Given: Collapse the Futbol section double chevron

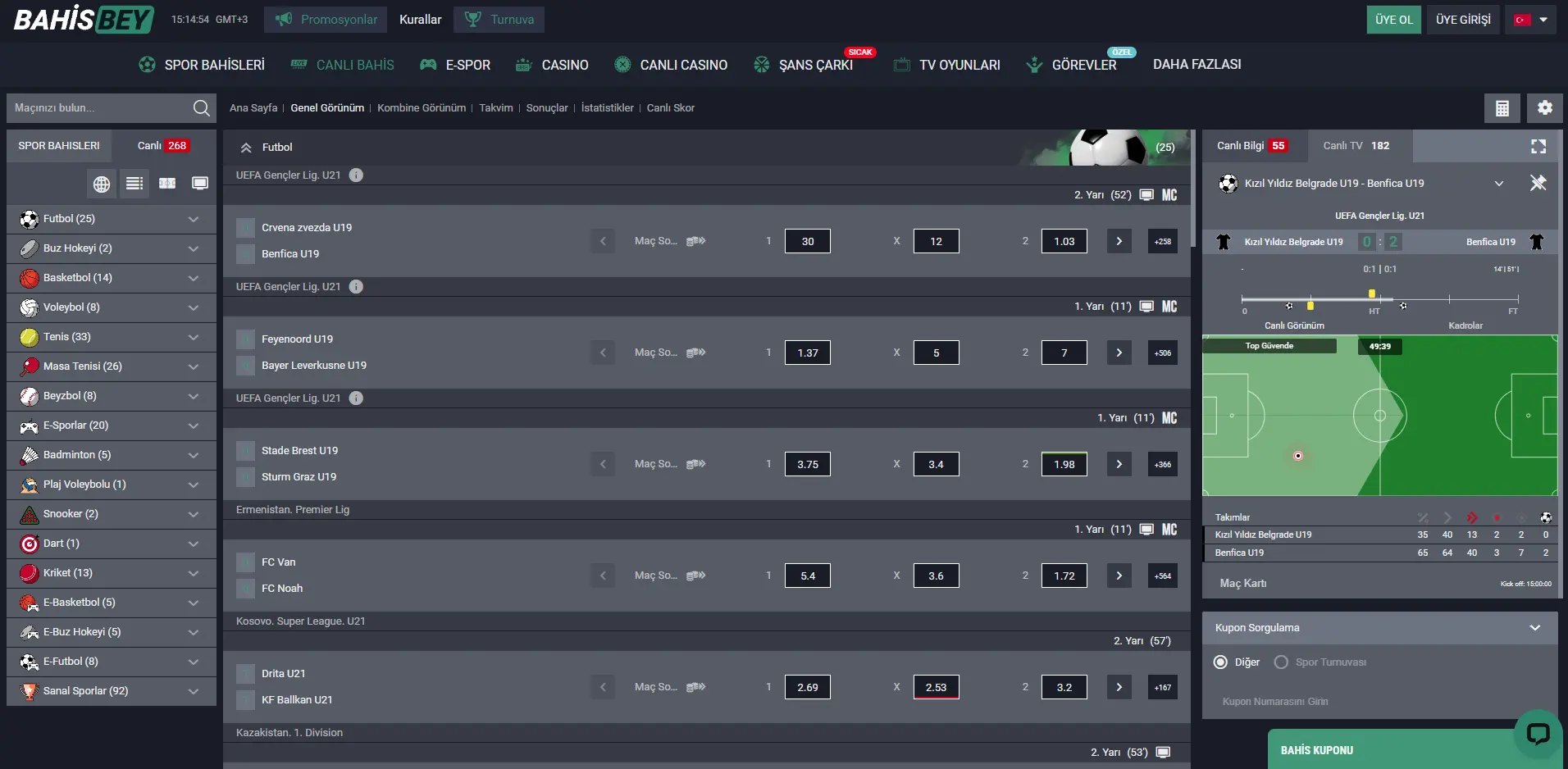Looking at the screenshot, I should (x=245, y=148).
